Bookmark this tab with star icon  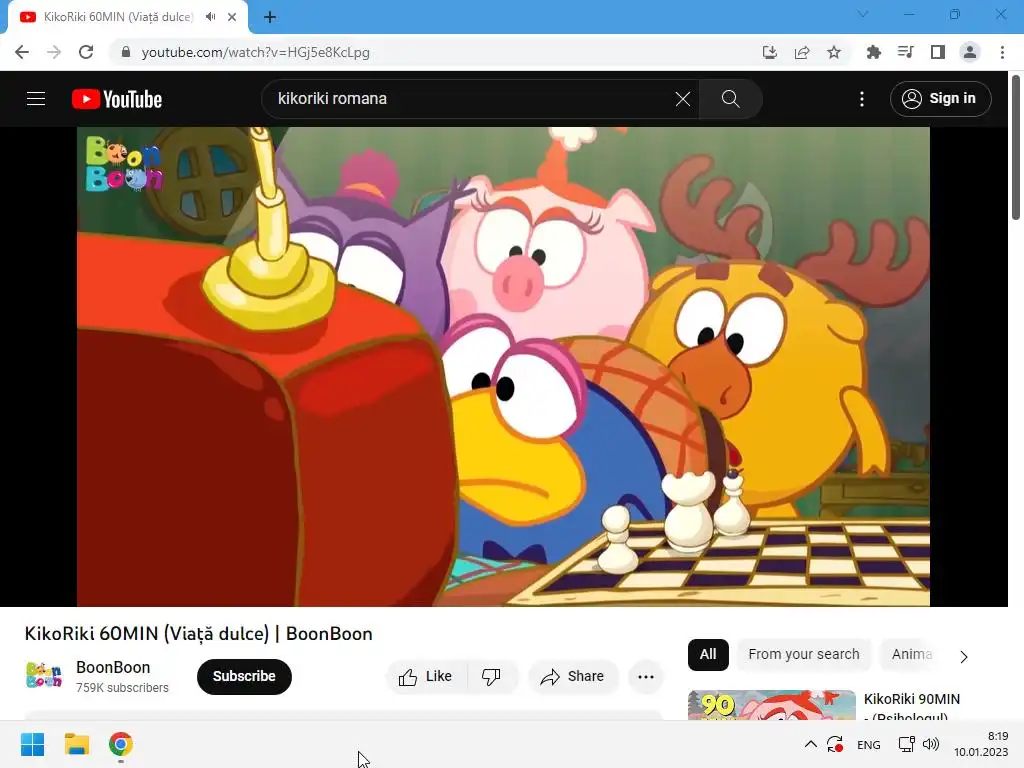834,52
